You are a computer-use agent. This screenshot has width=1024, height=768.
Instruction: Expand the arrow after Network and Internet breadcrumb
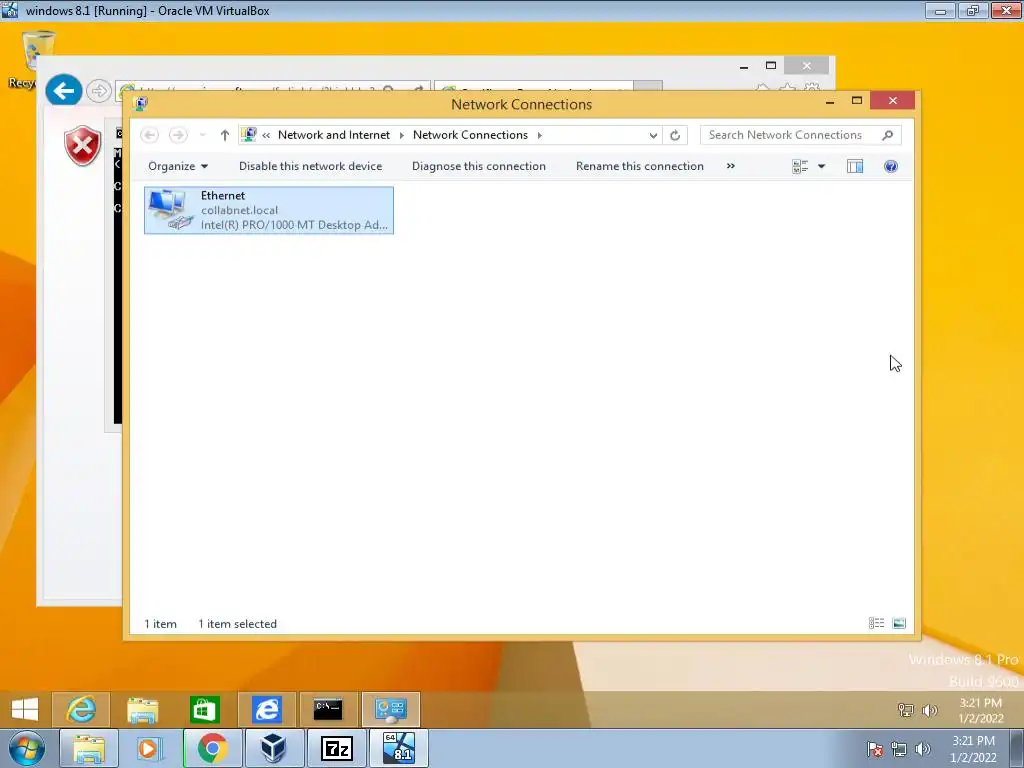coord(402,135)
